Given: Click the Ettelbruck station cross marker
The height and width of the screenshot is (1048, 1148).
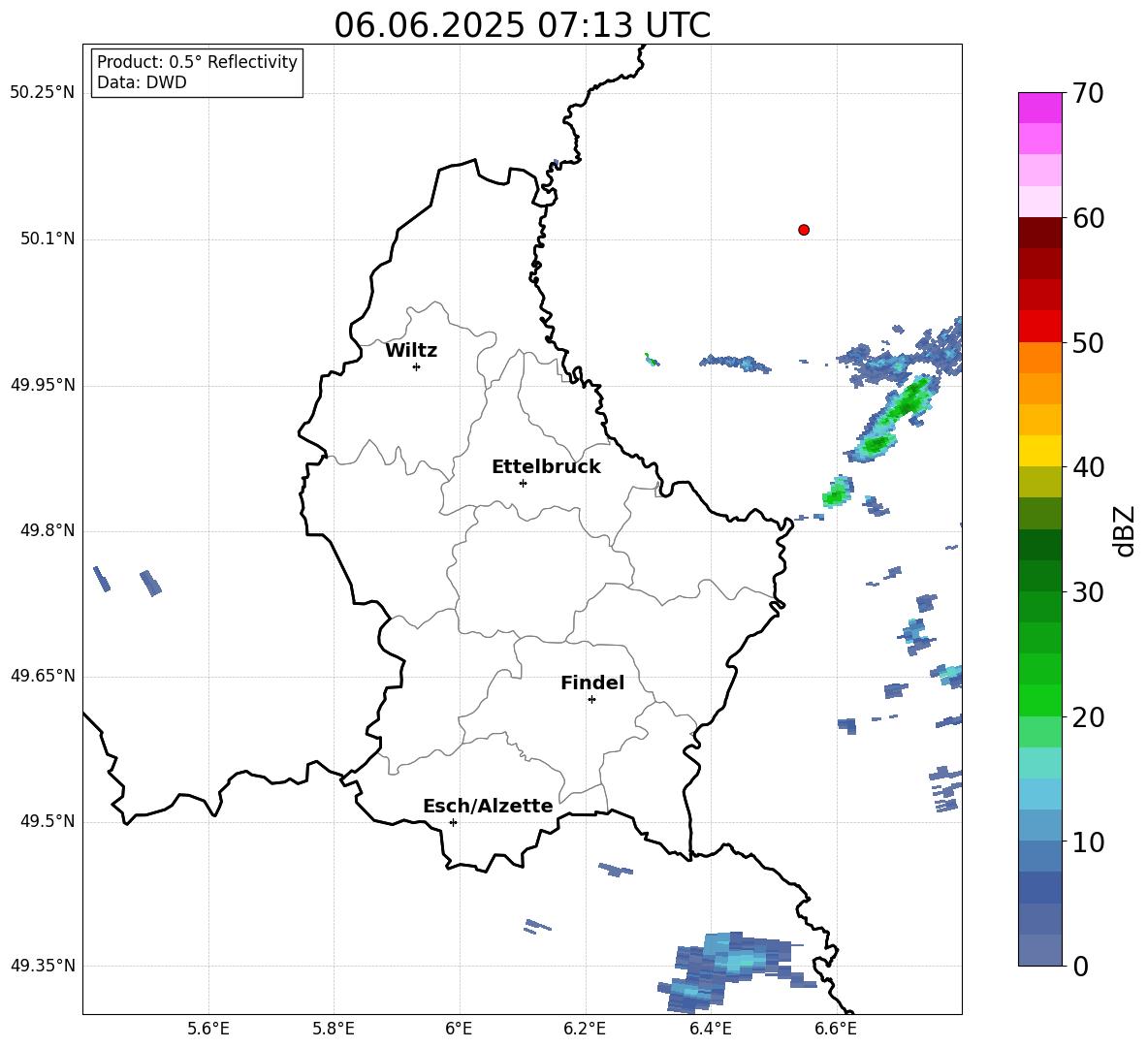Looking at the screenshot, I should click(523, 483).
